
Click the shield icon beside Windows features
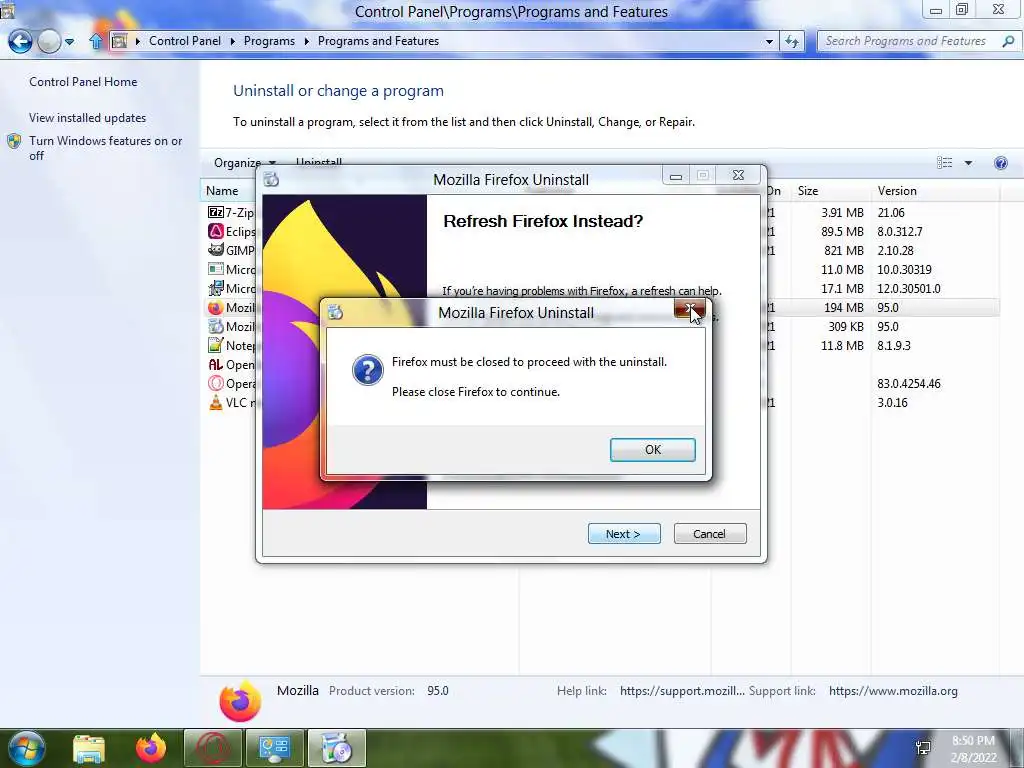[14, 141]
